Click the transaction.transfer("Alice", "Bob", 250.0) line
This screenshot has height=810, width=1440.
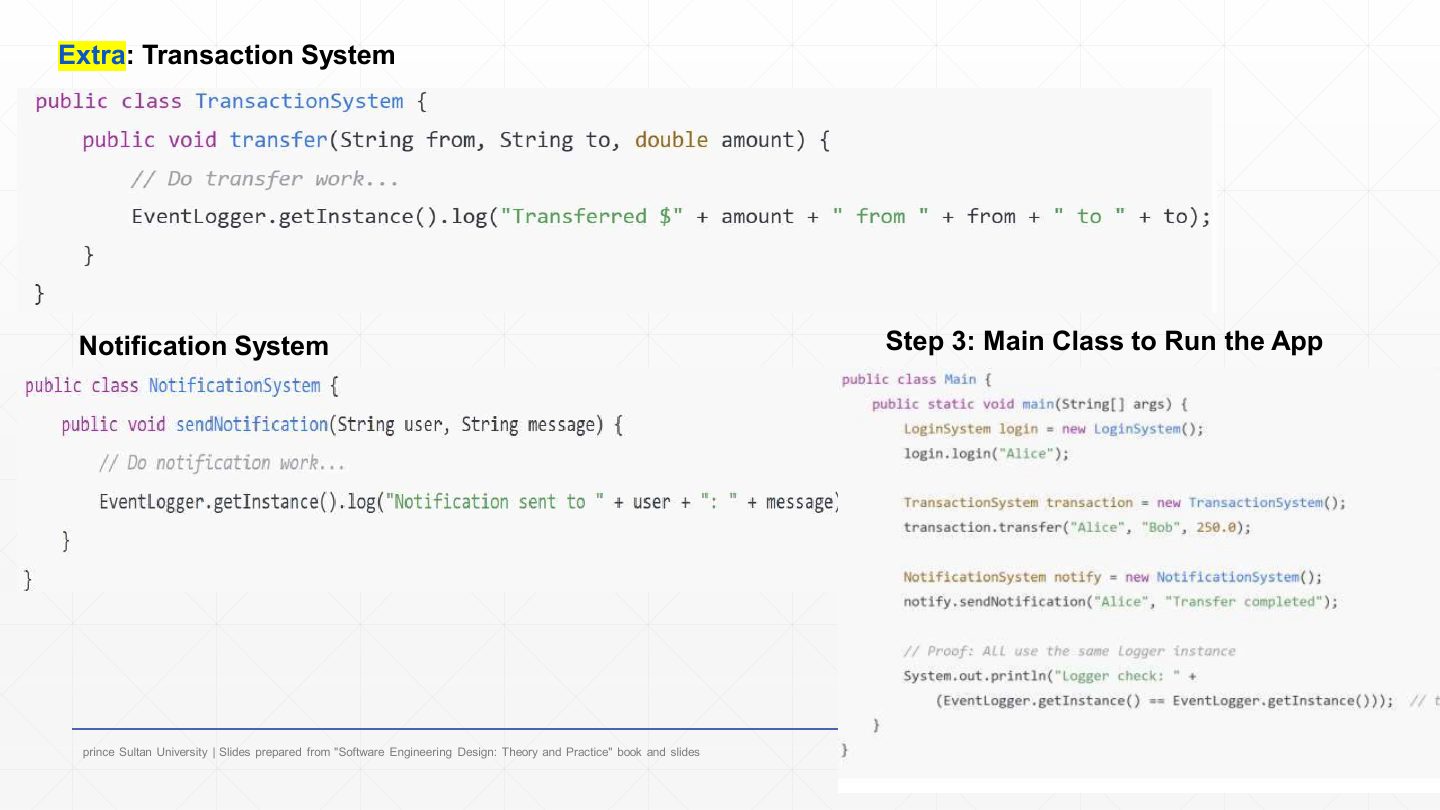tap(1077, 527)
